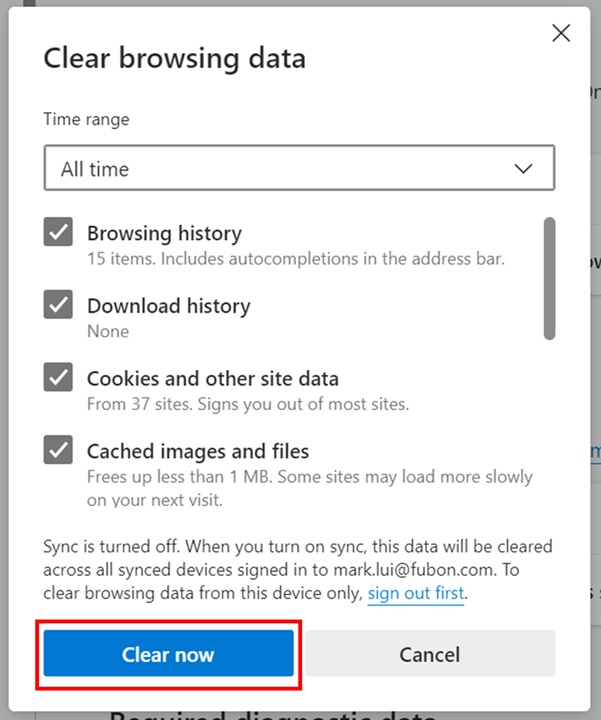
Task: Click the Browsing history label text
Action: tap(164, 233)
